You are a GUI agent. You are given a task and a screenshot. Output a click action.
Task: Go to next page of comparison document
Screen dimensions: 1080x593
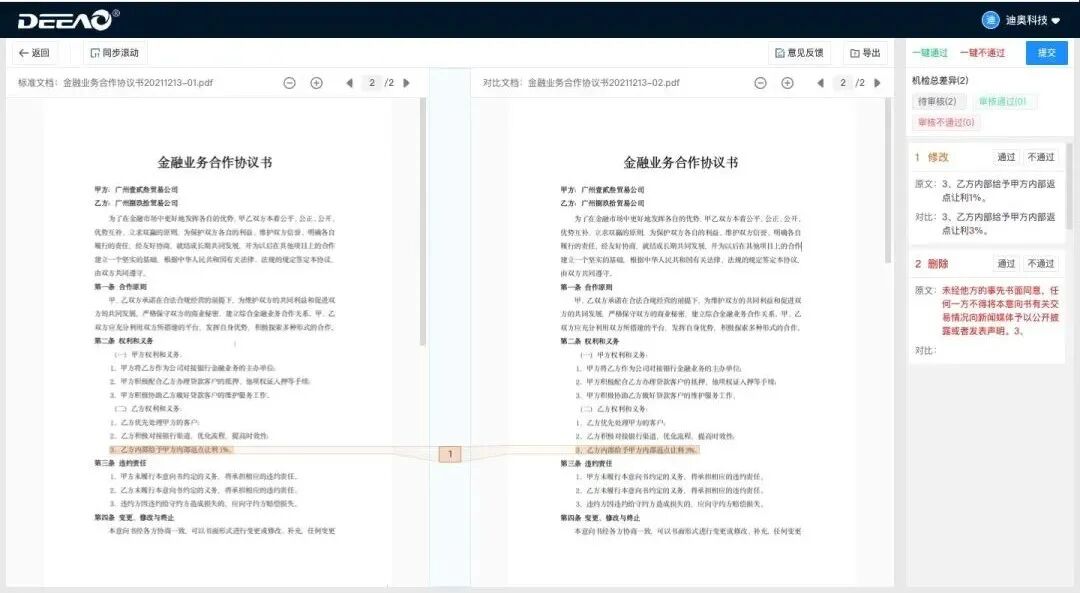tap(878, 83)
